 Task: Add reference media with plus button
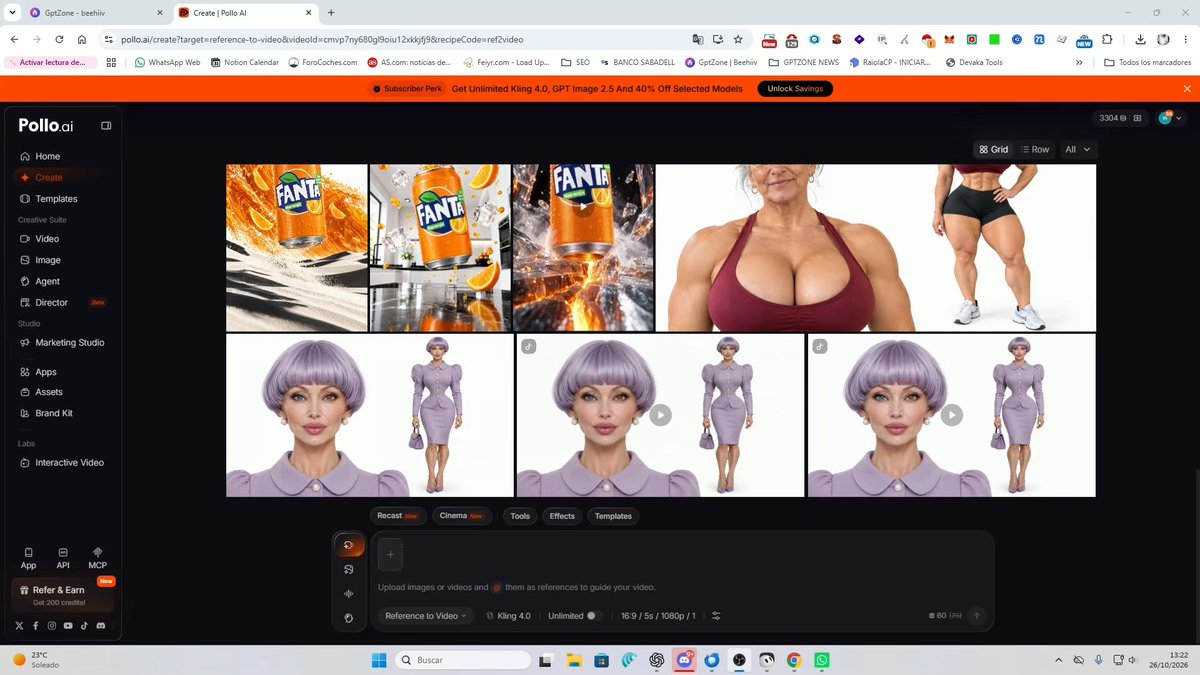(390, 554)
